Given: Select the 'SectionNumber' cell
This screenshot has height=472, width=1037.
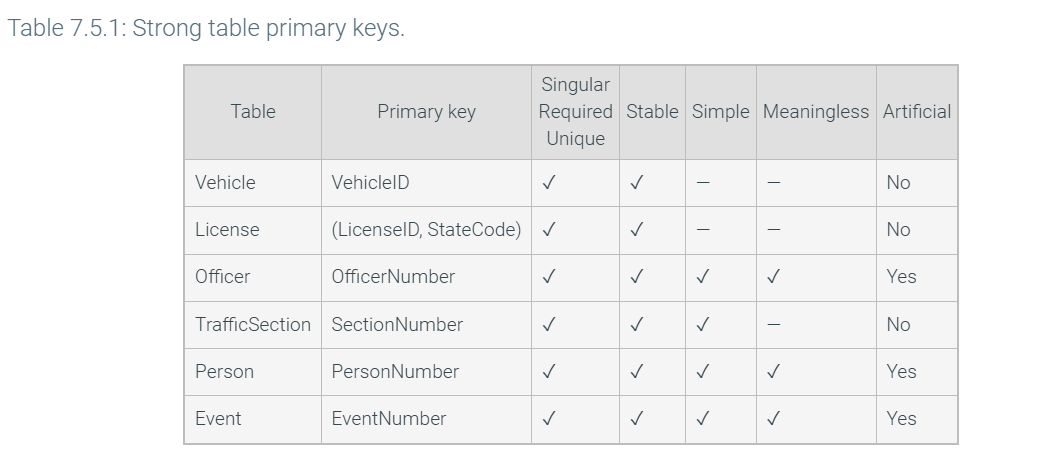Looking at the screenshot, I should point(397,325).
